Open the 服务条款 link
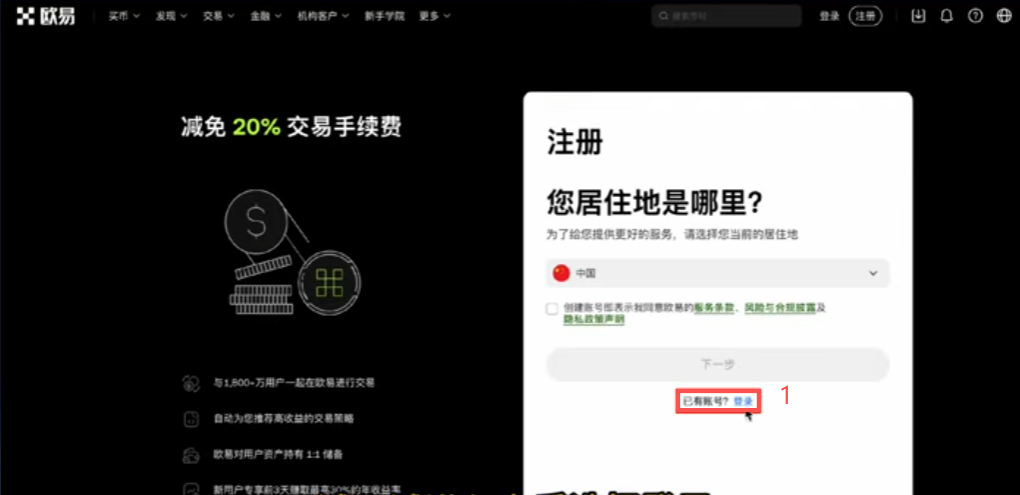The image size is (1020, 495). tap(714, 307)
